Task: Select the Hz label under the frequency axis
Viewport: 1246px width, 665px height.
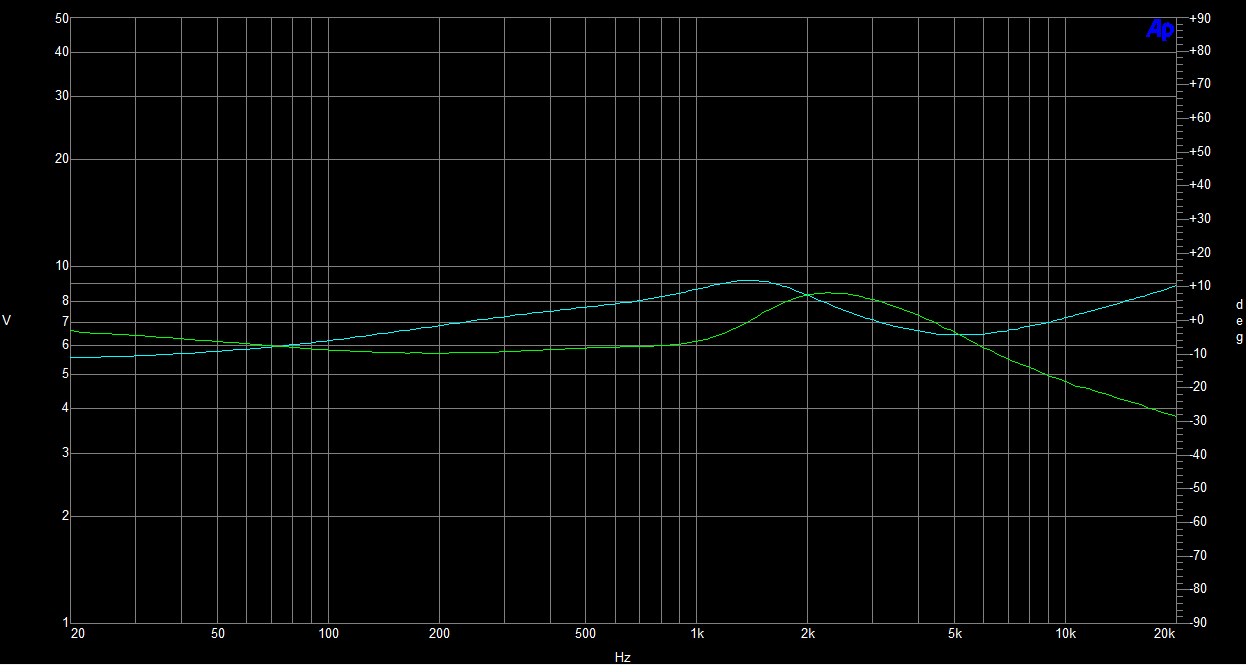Action: click(x=623, y=657)
